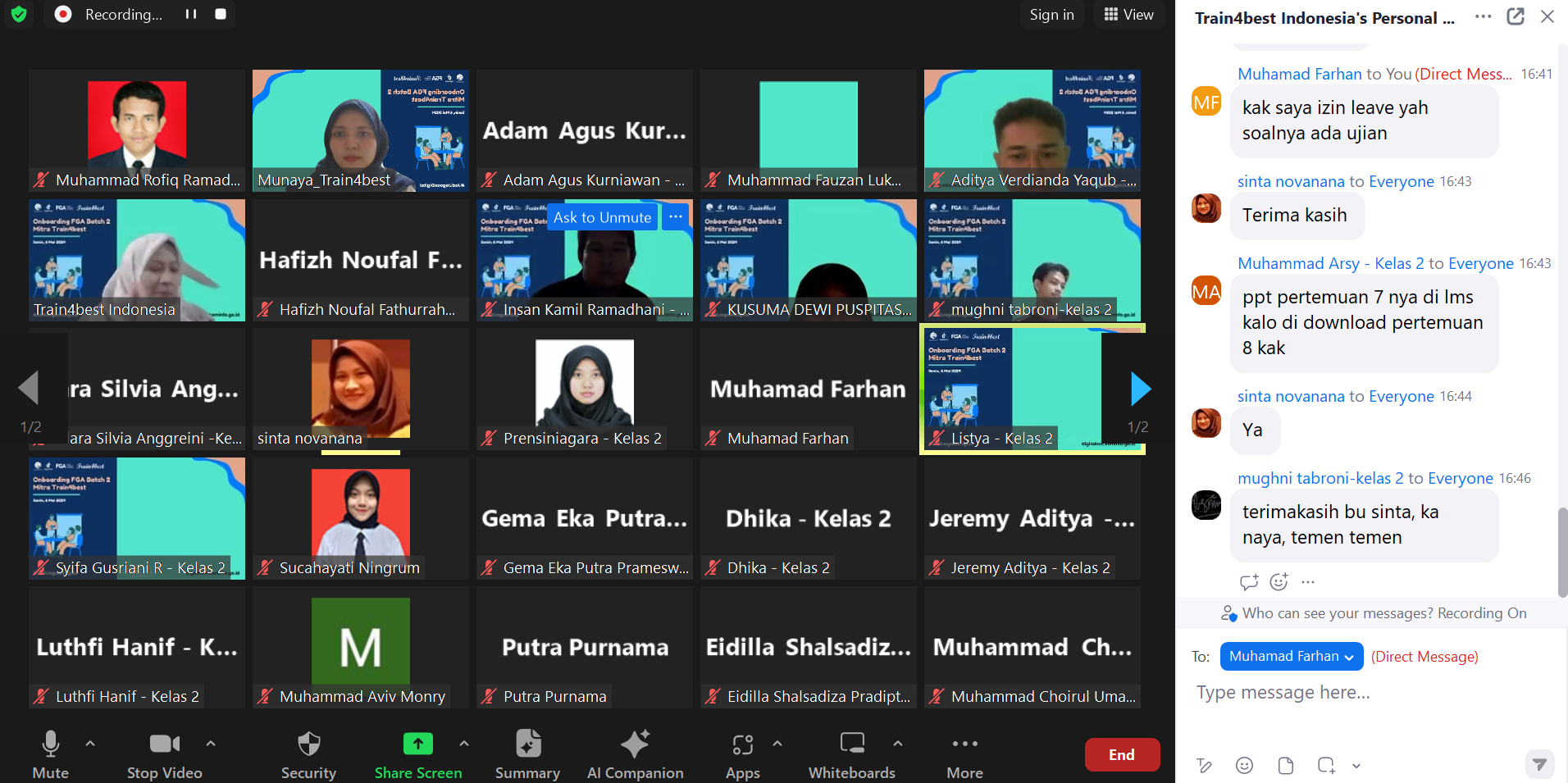This screenshot has height=783, width=1568.
Task: Click Ask to Unmute on Insan Kamil
Action: tap(602, 217)
